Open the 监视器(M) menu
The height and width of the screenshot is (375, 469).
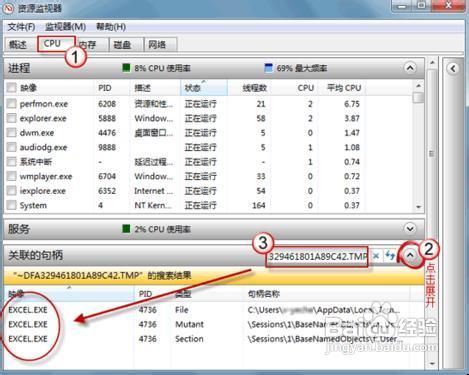(66, 27)
